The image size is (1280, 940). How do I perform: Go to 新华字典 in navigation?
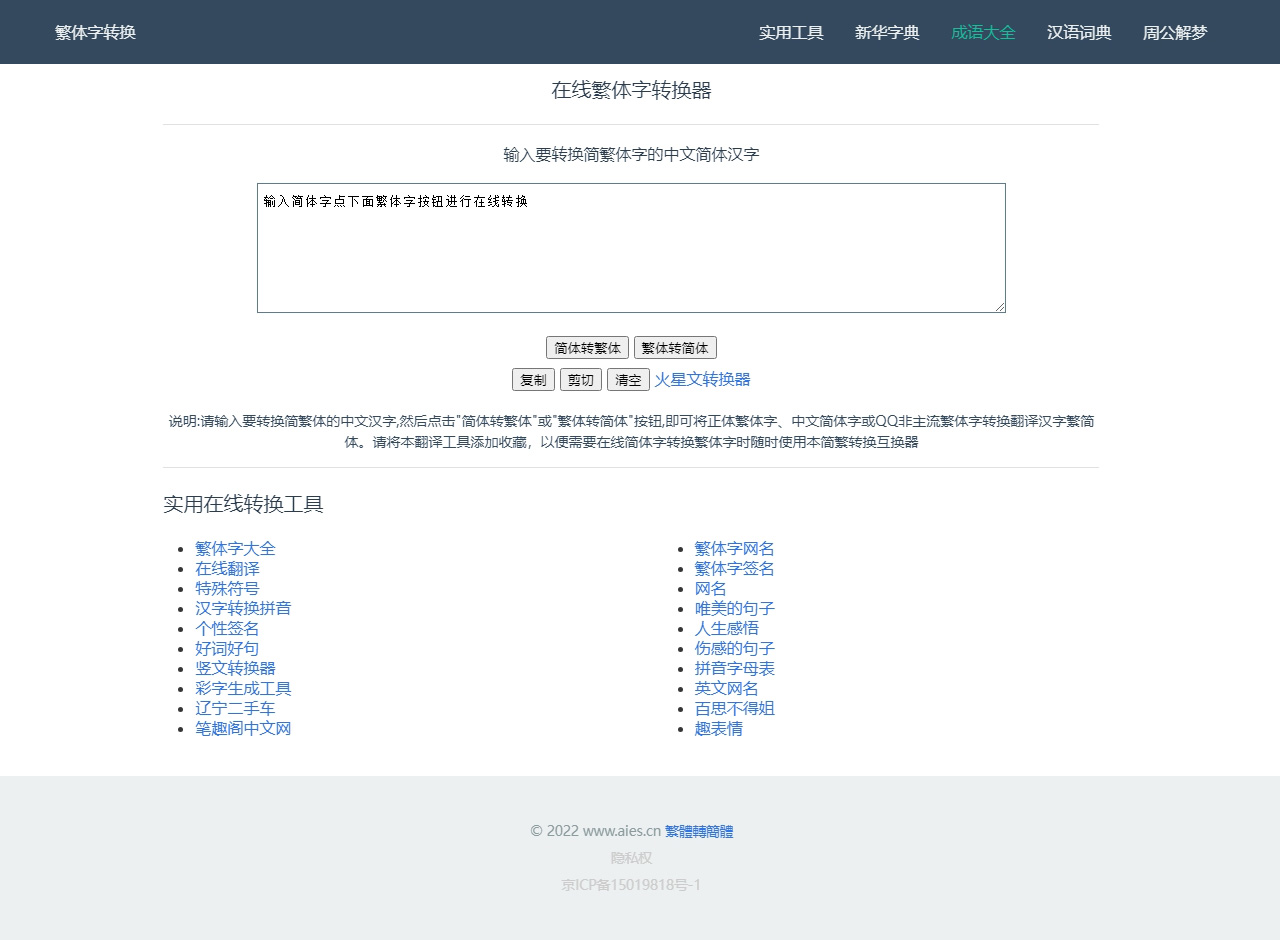point(887,32)
